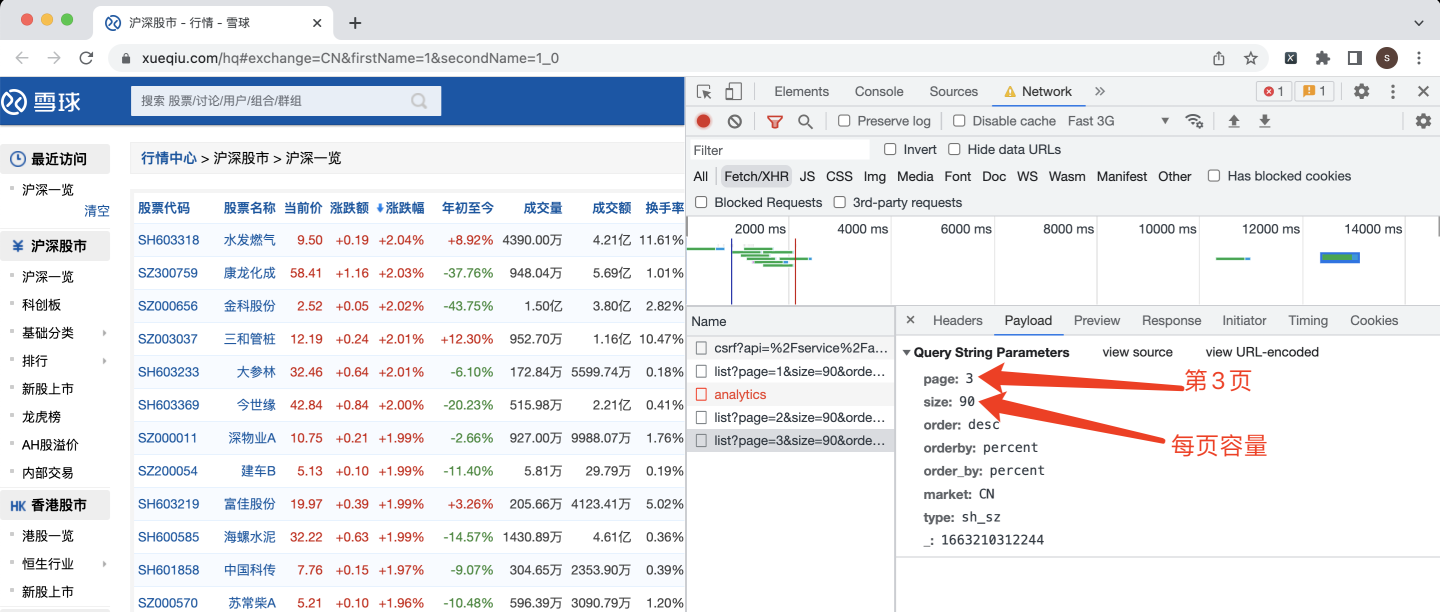Screen dimensions: 1440x612
Task: Enable the Preserve log checkbox
Action: (844, 121)
